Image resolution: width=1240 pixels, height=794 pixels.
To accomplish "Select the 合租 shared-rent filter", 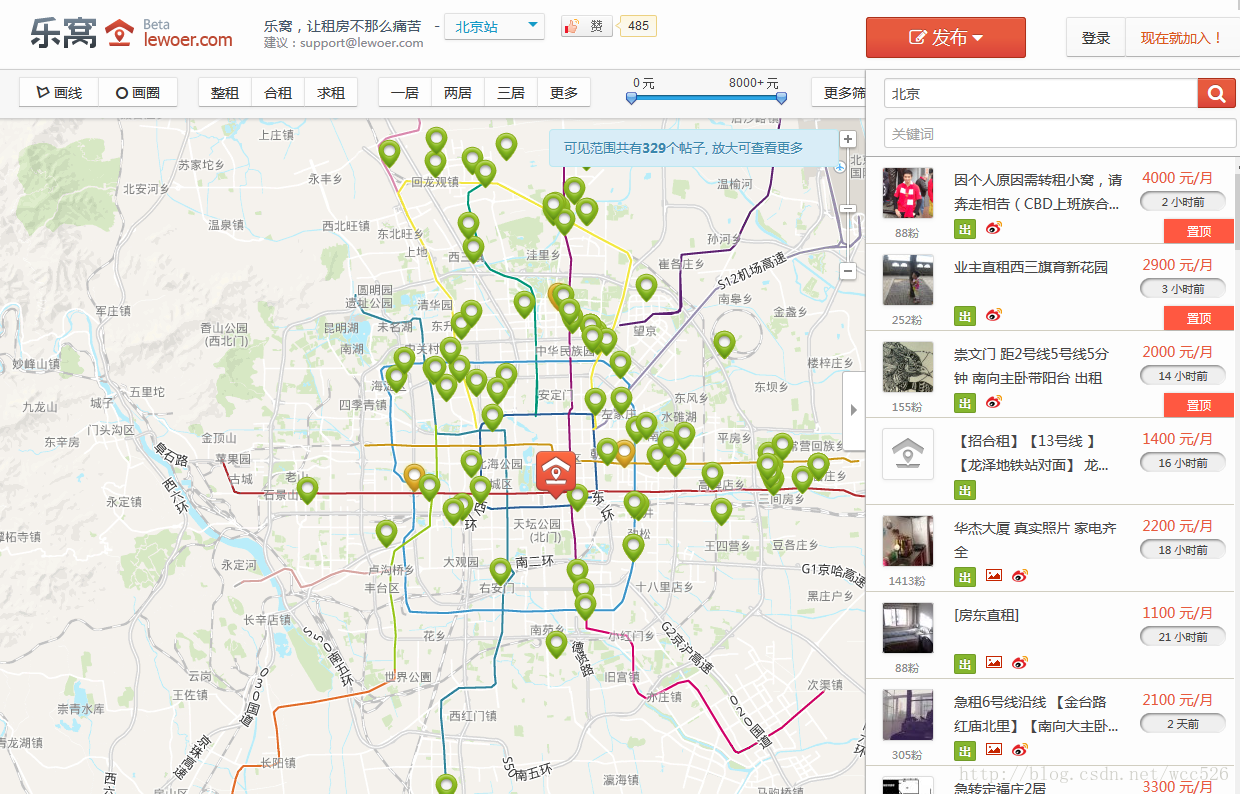I will 278,92.
